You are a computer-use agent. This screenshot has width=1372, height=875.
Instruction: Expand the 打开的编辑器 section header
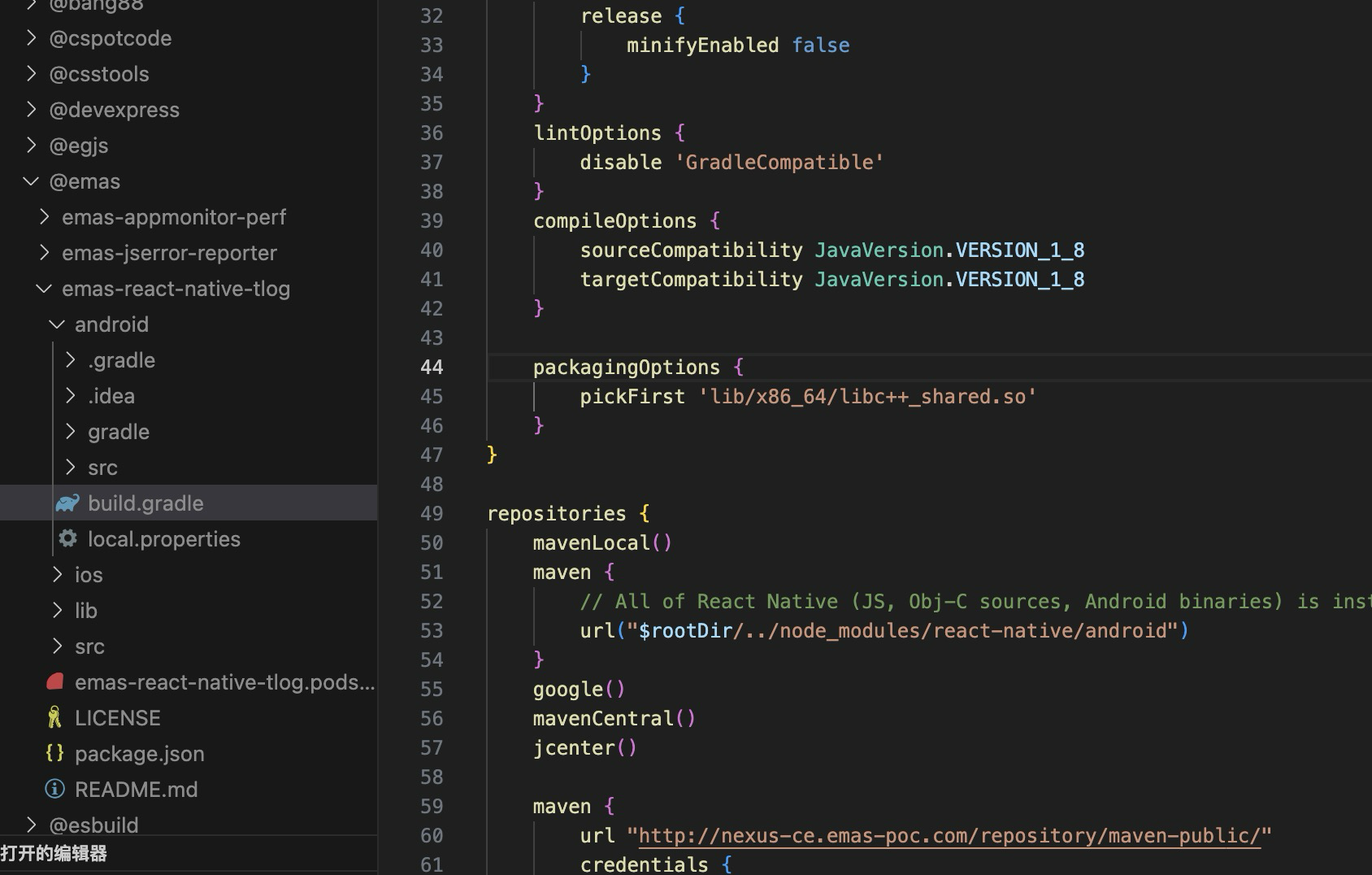pos(54,853)
